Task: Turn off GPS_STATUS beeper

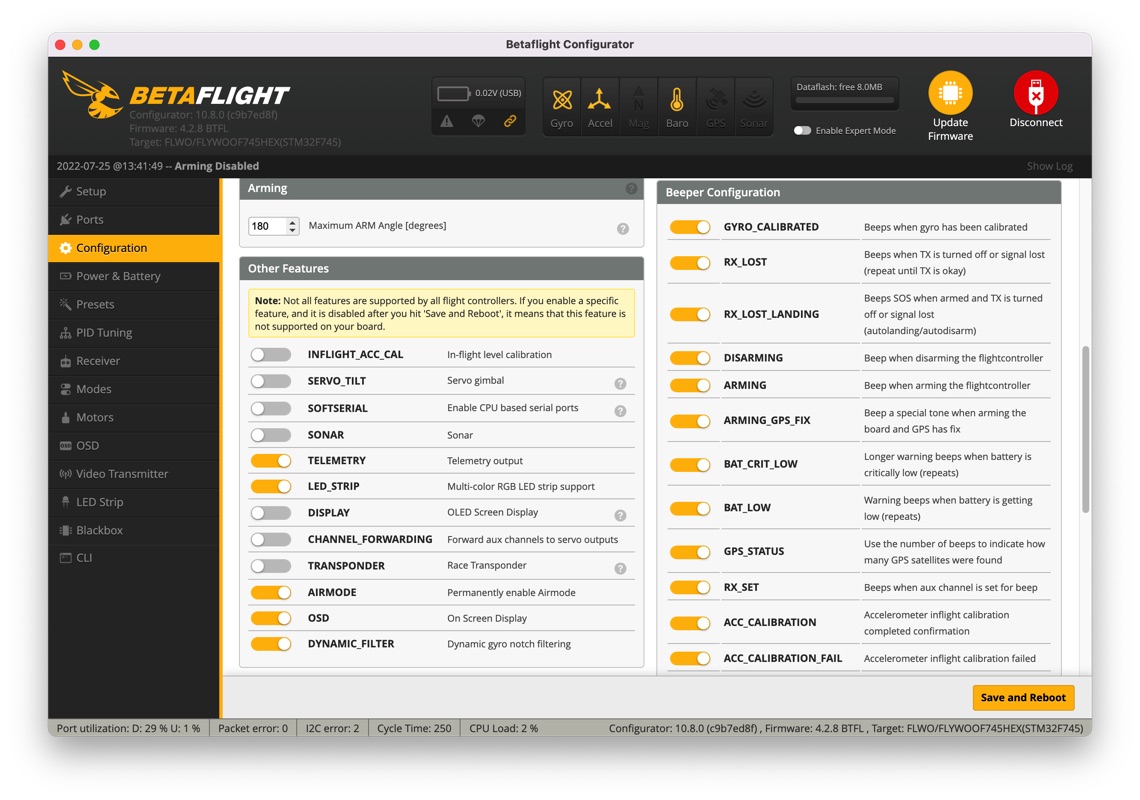Action: pyautogui.click(x=690, y=552)
